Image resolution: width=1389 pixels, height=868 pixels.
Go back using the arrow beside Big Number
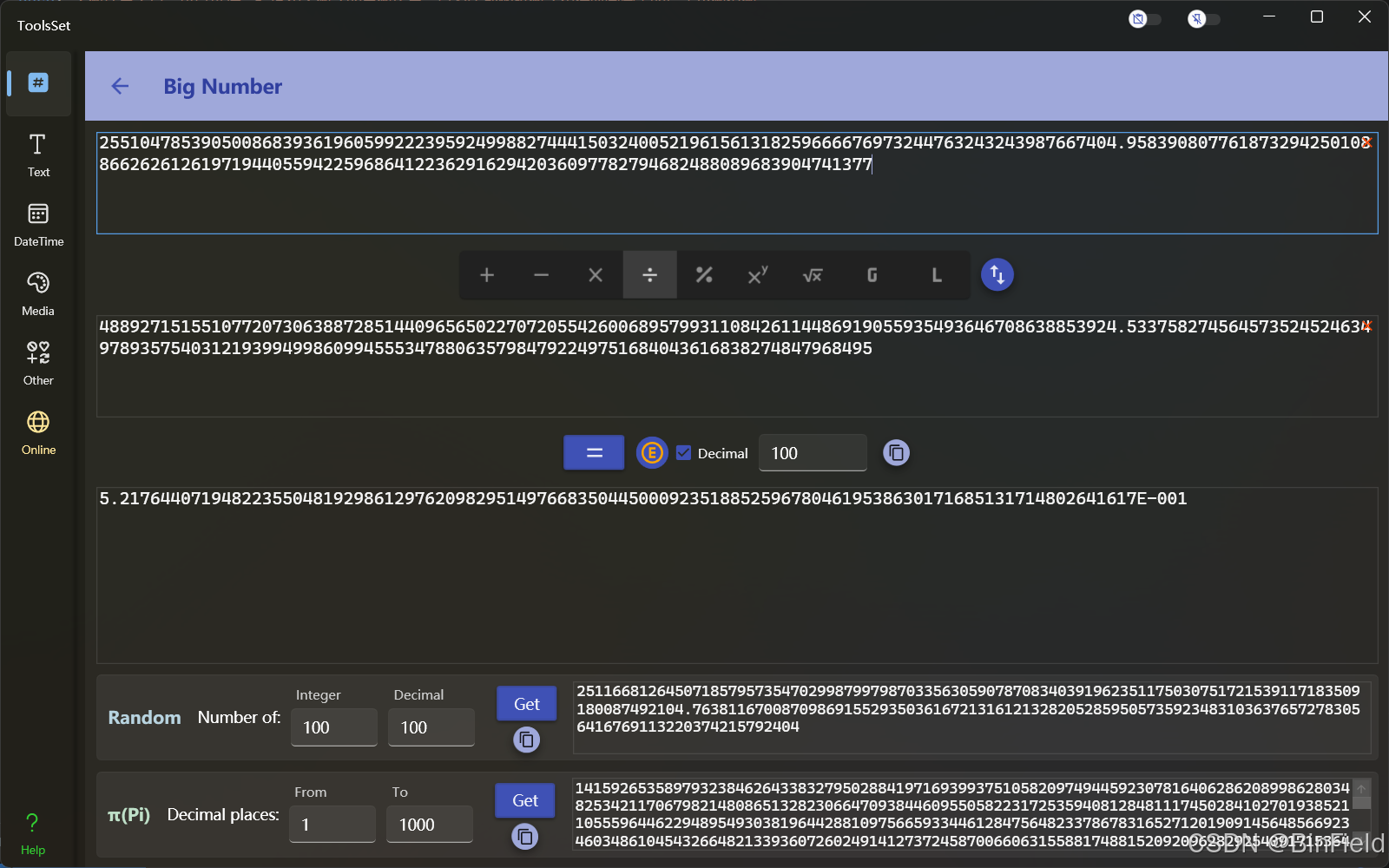point(120,86)
